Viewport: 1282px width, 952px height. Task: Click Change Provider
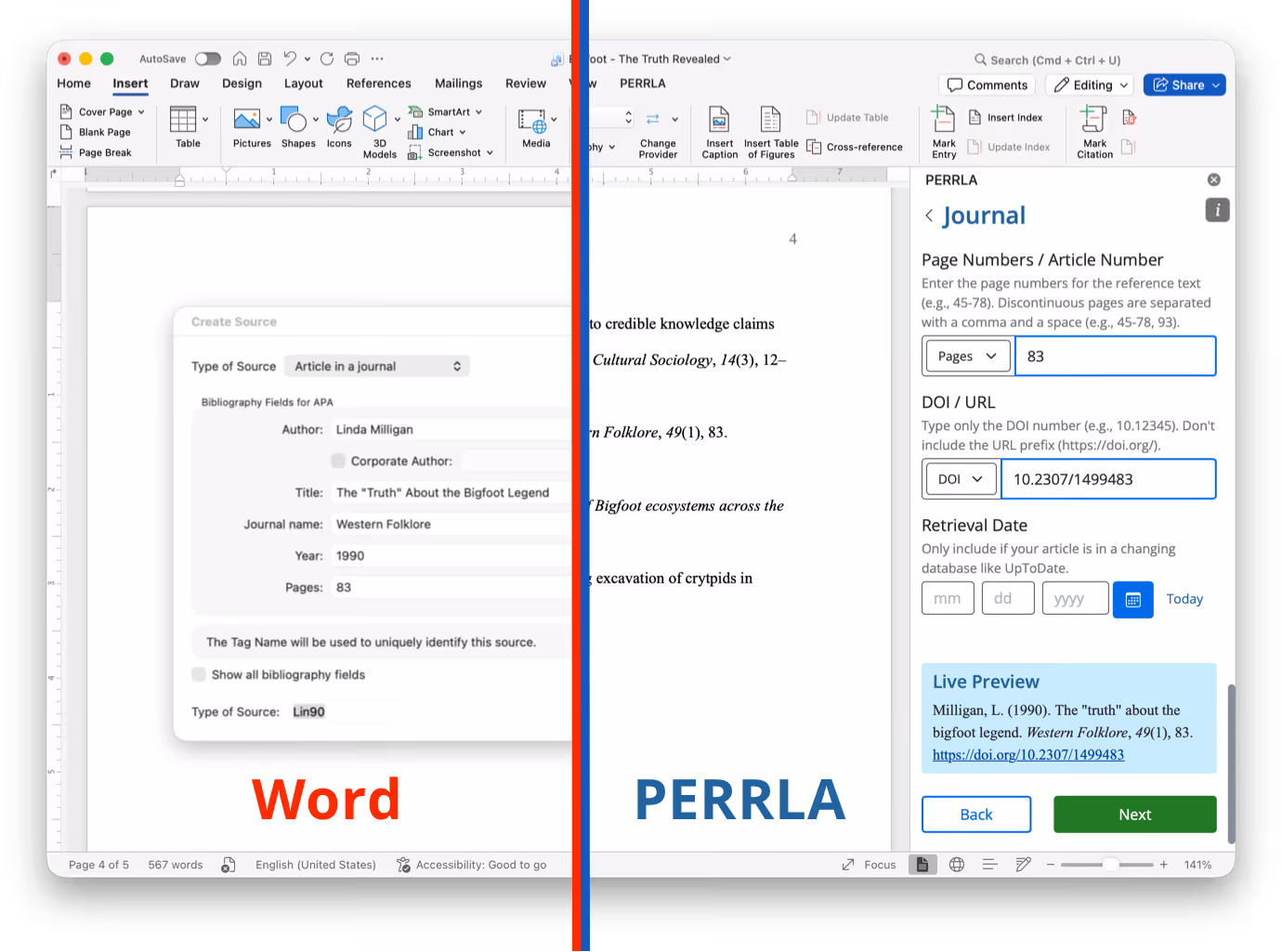pos(658,133)
